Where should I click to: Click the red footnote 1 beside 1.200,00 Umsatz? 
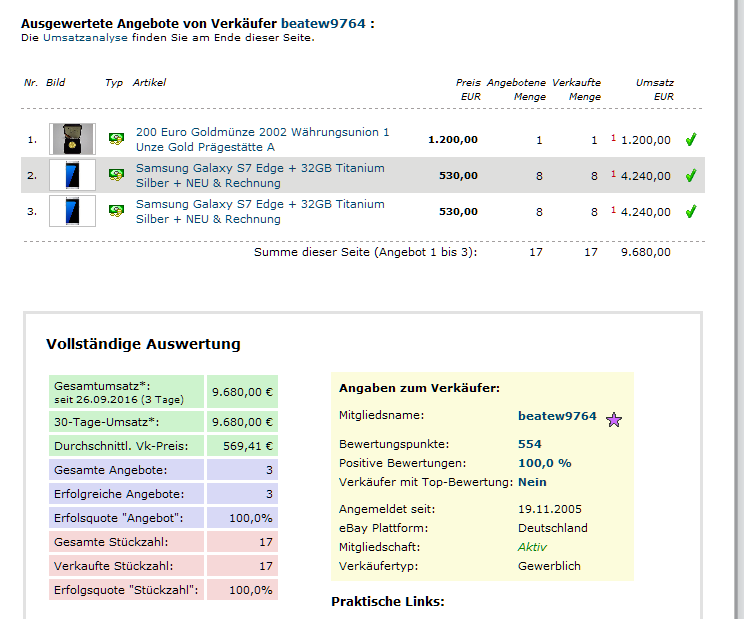[613, 138]
